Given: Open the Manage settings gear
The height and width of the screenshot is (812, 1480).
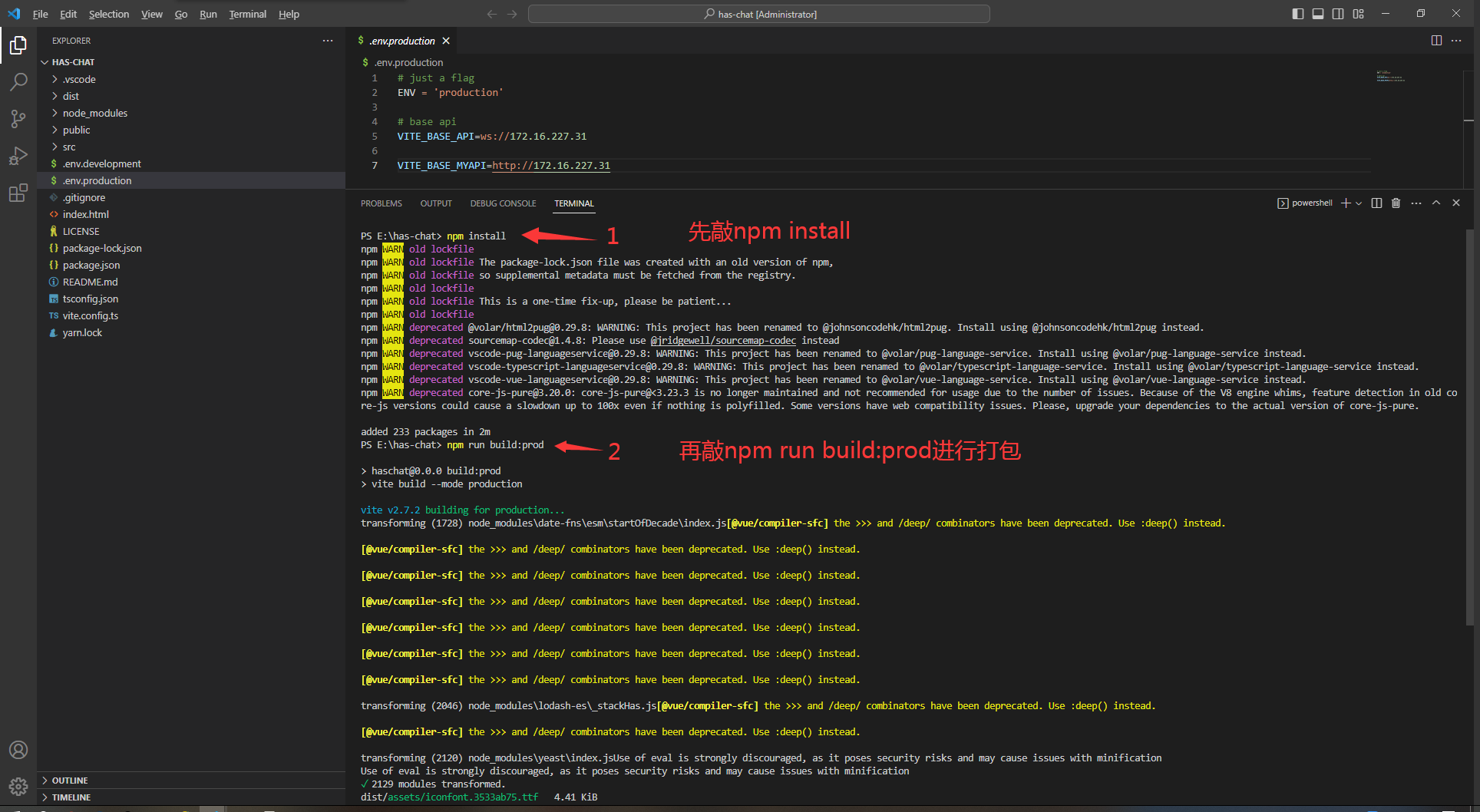Looking at the screenshot, I should click(x=18, y=786).
